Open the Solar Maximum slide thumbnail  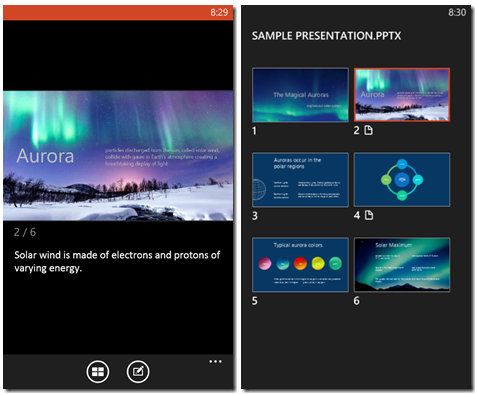(x=402, y=265)
